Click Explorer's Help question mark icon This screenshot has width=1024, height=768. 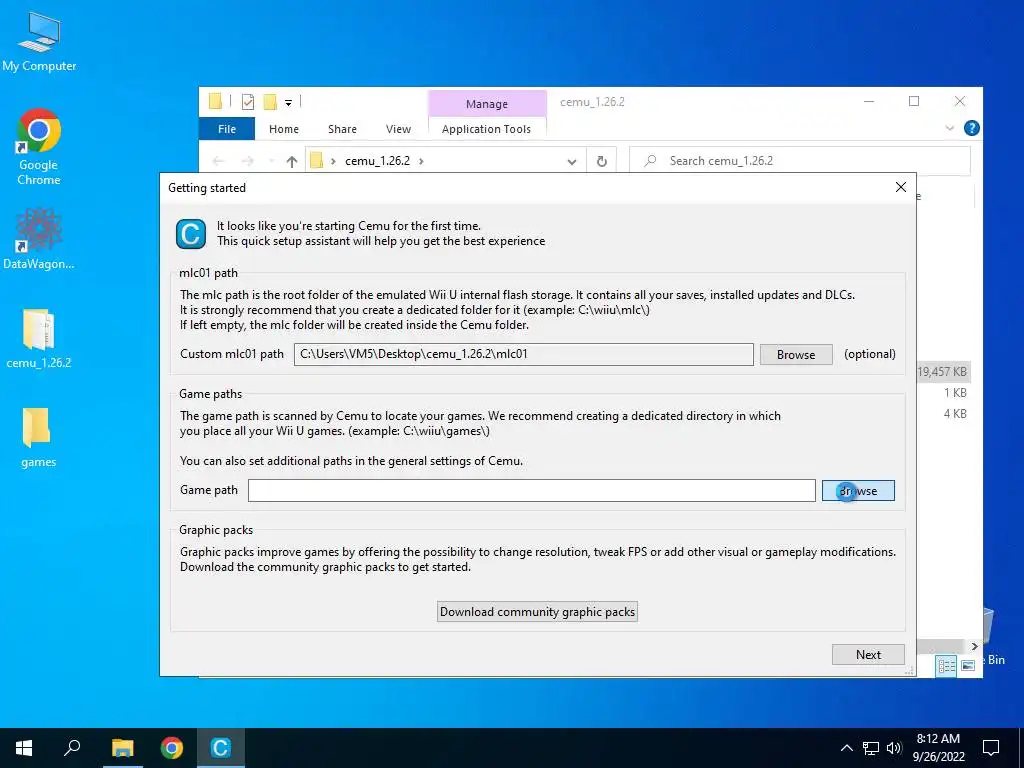click(972, 128)
